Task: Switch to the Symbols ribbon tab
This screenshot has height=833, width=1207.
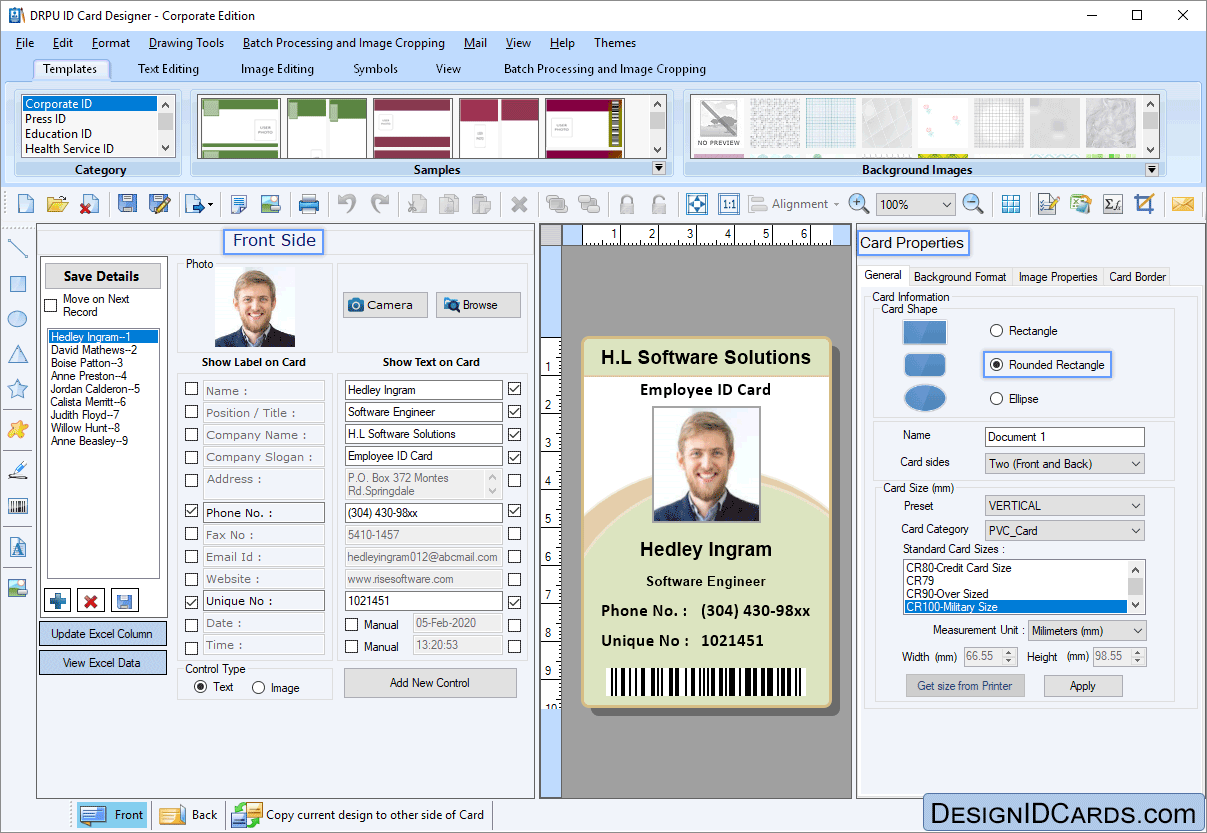Action: 375,69
